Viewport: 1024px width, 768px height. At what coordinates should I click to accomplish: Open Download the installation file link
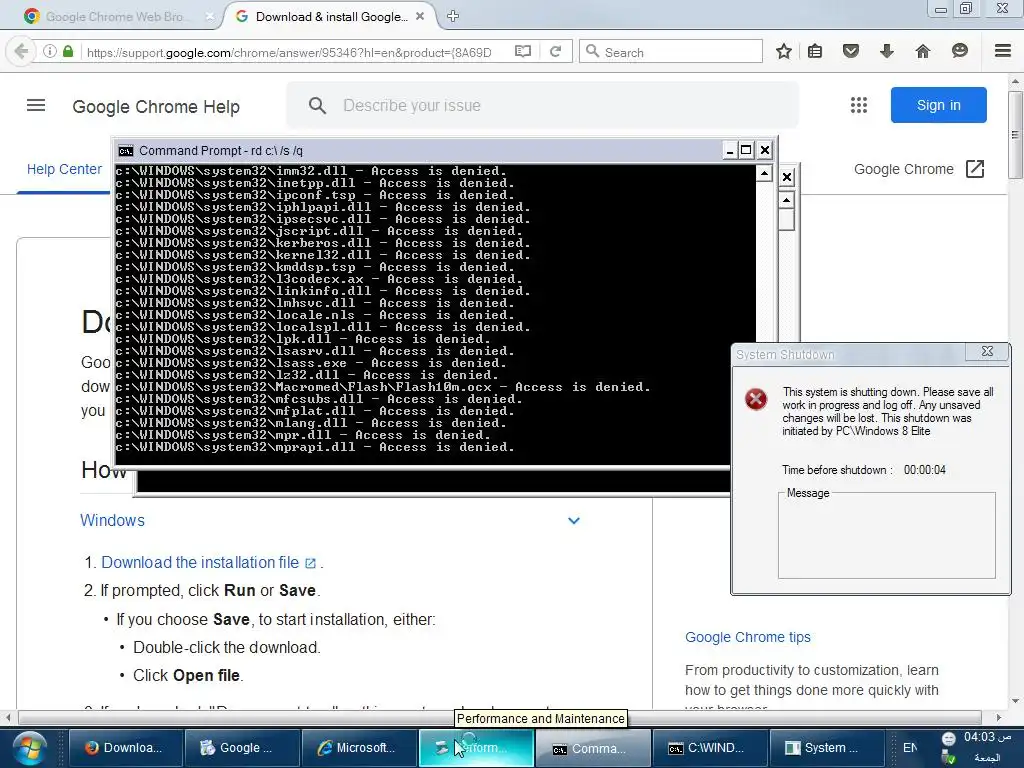tap(200, 562)
